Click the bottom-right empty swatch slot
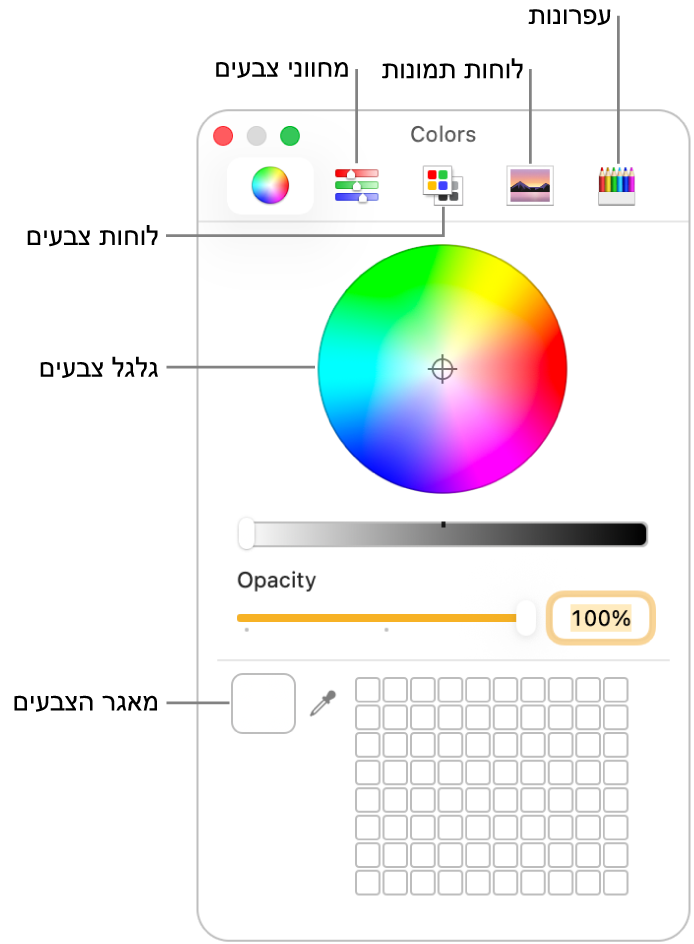 [616, 883]
